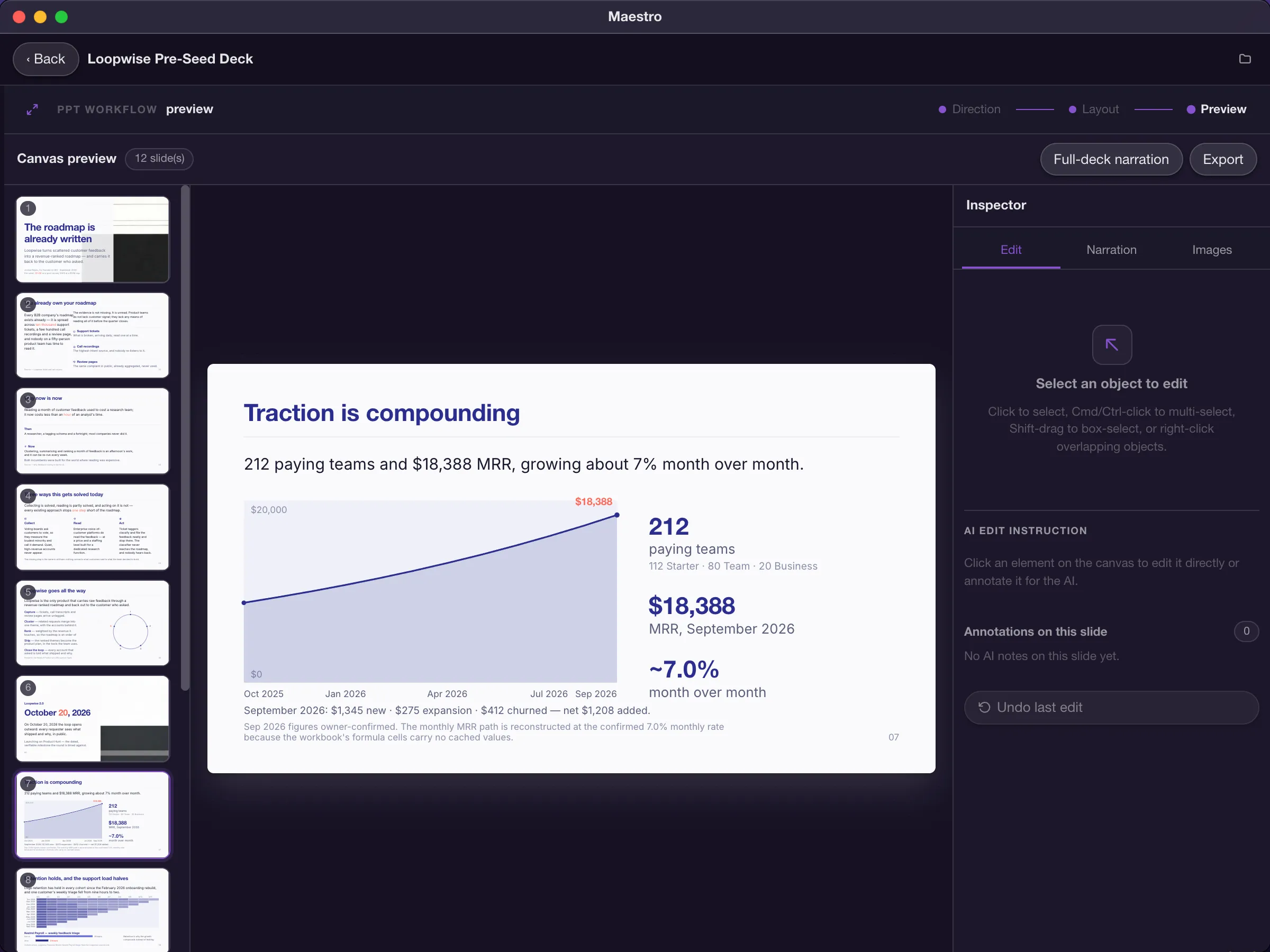The width and height of the screenshot is (1270, 952).
Task: Switch to the Narration tab
Action: coord(1111,250)
